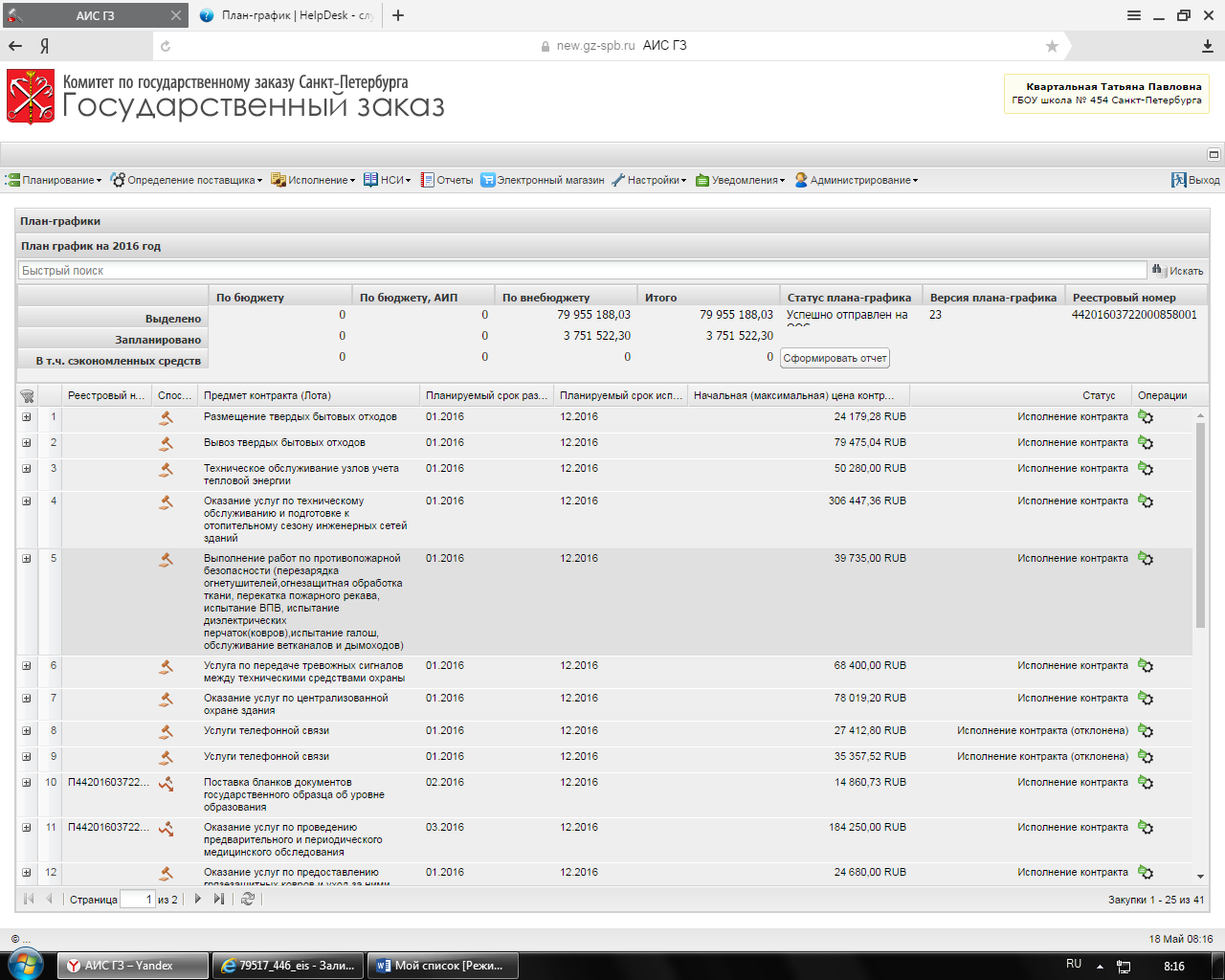The image size is (1225, 980).
Task: Click the RU language indicator in the tray
Action: click(x=1074, y=965)
